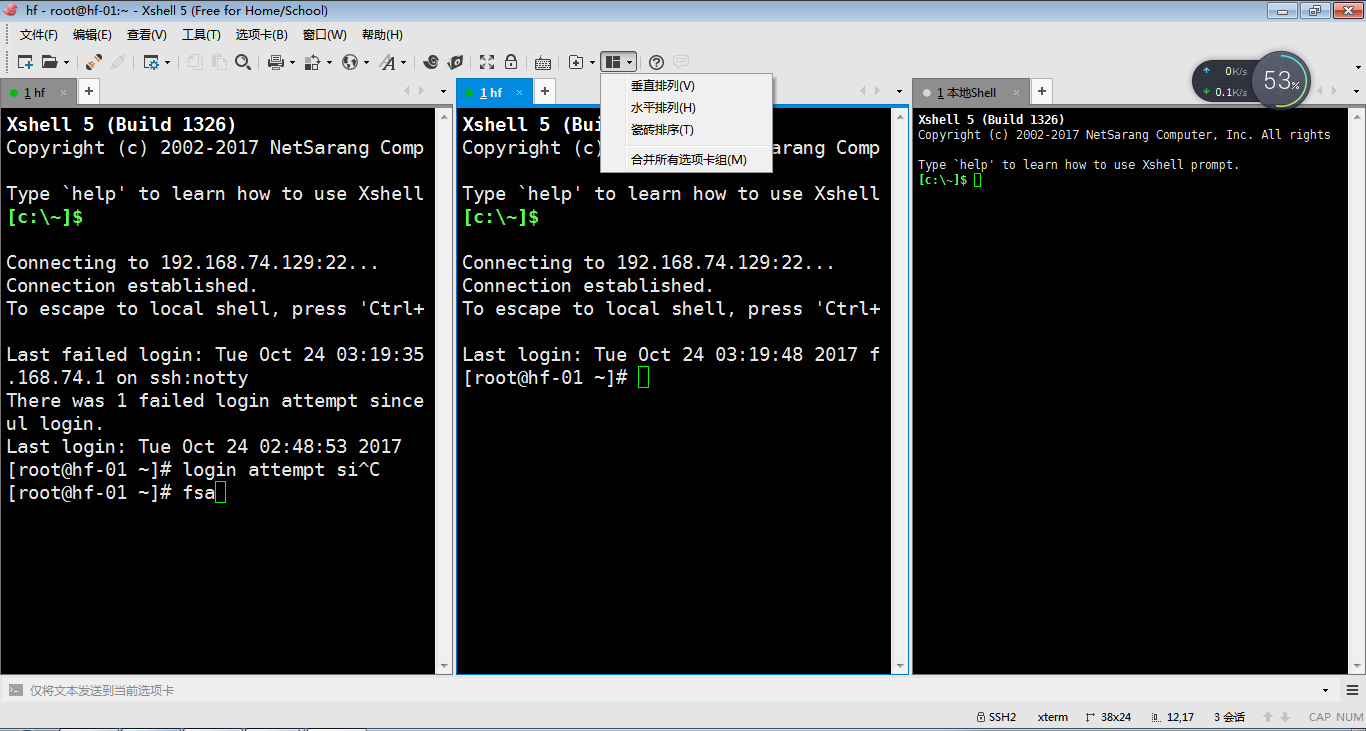Launch Xagent with the key icon
Viewport: 1366px width, 731px height.
(455, 62)
